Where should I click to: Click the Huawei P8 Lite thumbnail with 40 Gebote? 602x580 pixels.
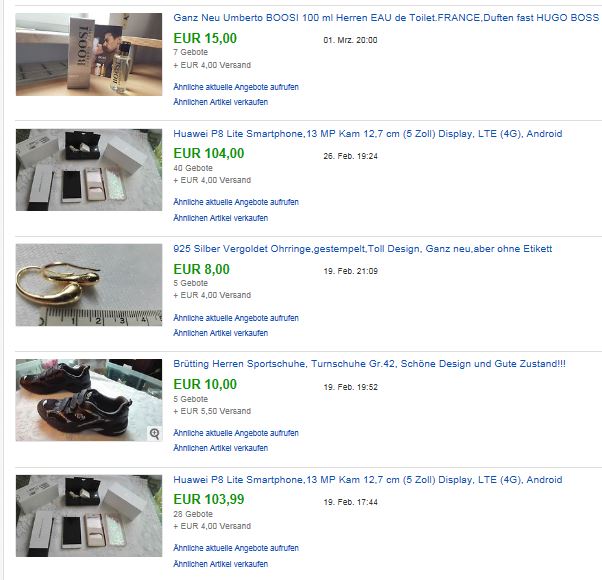(89, 170)
